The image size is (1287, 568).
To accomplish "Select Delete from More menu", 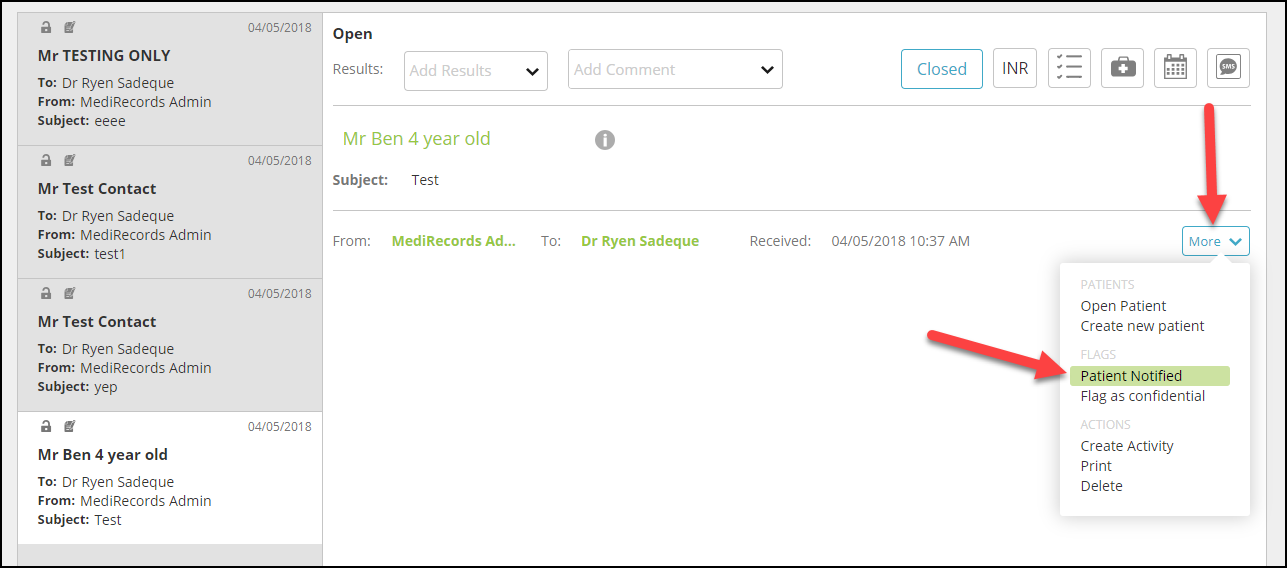I will click(x=1101, y=486).
